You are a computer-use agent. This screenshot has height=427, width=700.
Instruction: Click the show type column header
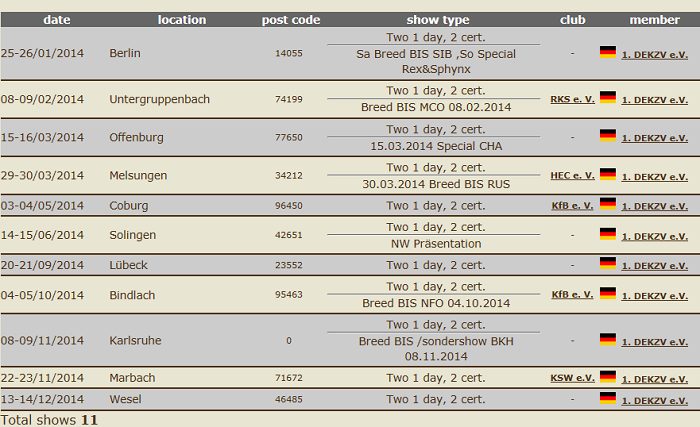tap(438, 20)
